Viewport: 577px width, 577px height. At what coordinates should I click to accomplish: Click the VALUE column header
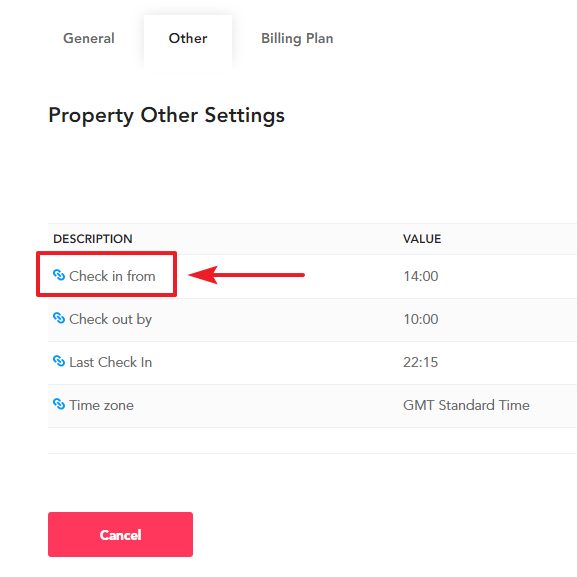click(422, 239)
